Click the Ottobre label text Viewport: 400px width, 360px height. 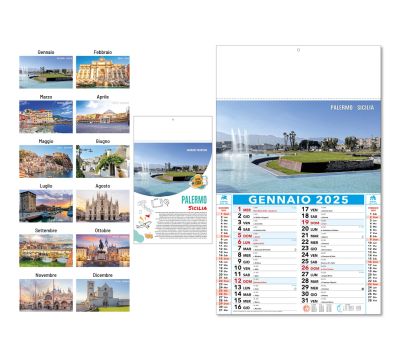[103, 231]
